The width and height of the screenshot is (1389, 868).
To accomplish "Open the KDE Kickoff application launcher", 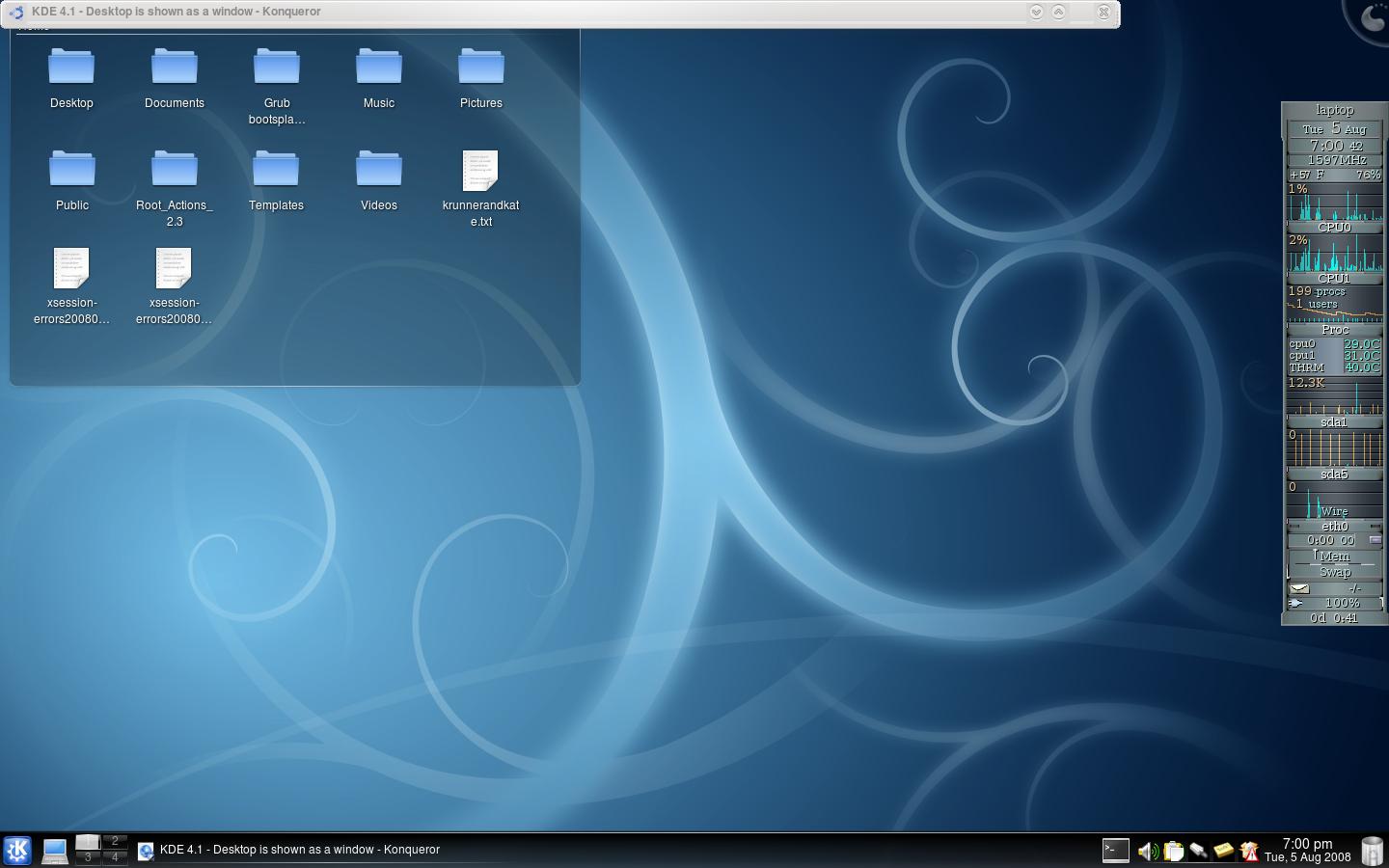I will point(17,850).
